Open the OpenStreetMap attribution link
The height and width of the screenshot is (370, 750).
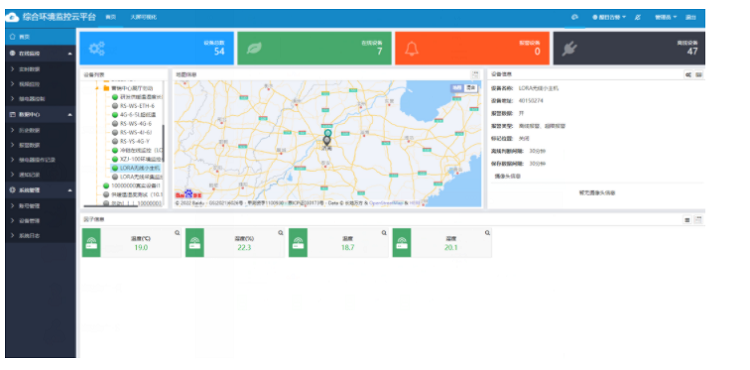386,203
